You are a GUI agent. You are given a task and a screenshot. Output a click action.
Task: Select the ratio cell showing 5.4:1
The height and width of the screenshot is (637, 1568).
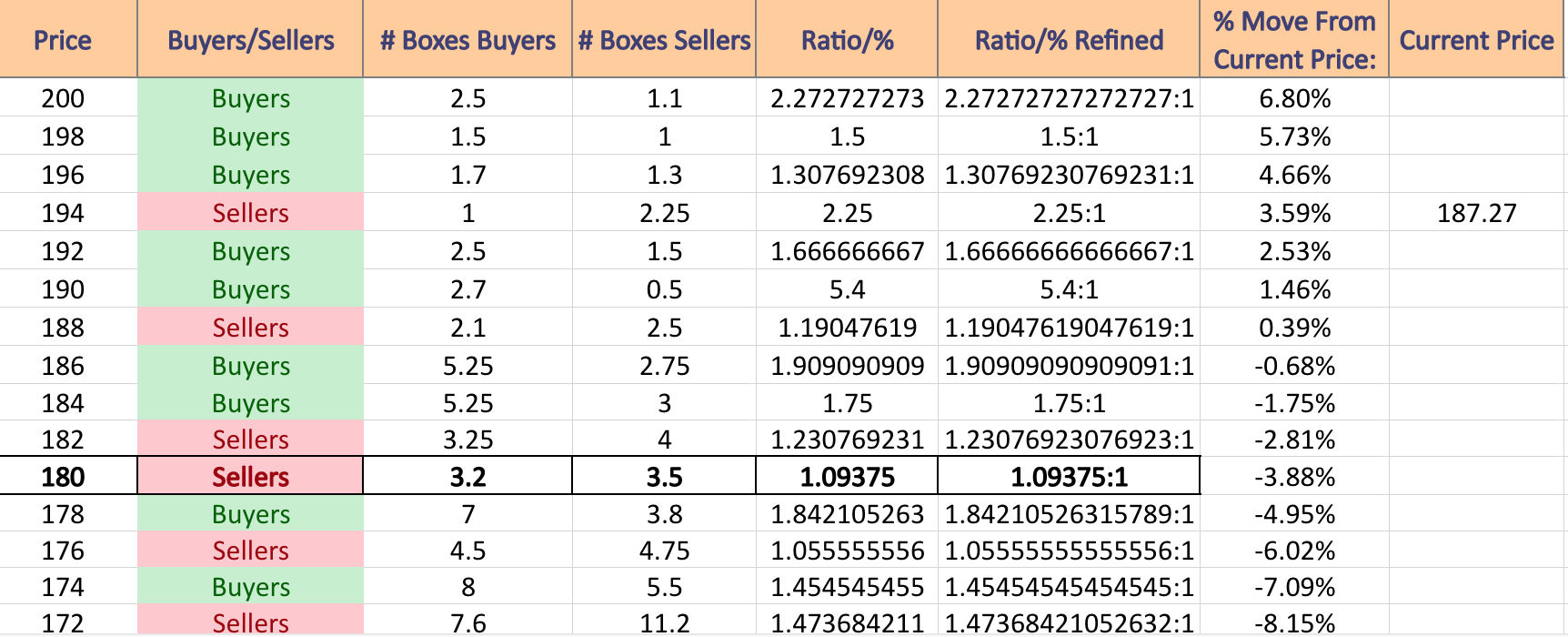(x=1069, y=289)
